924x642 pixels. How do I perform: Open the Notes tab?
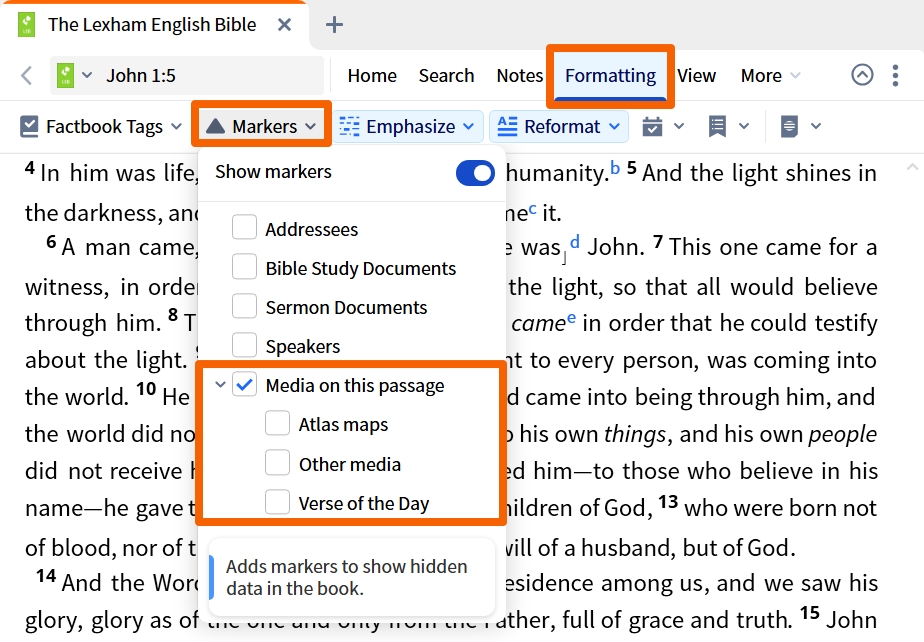(x=519, y=75)
